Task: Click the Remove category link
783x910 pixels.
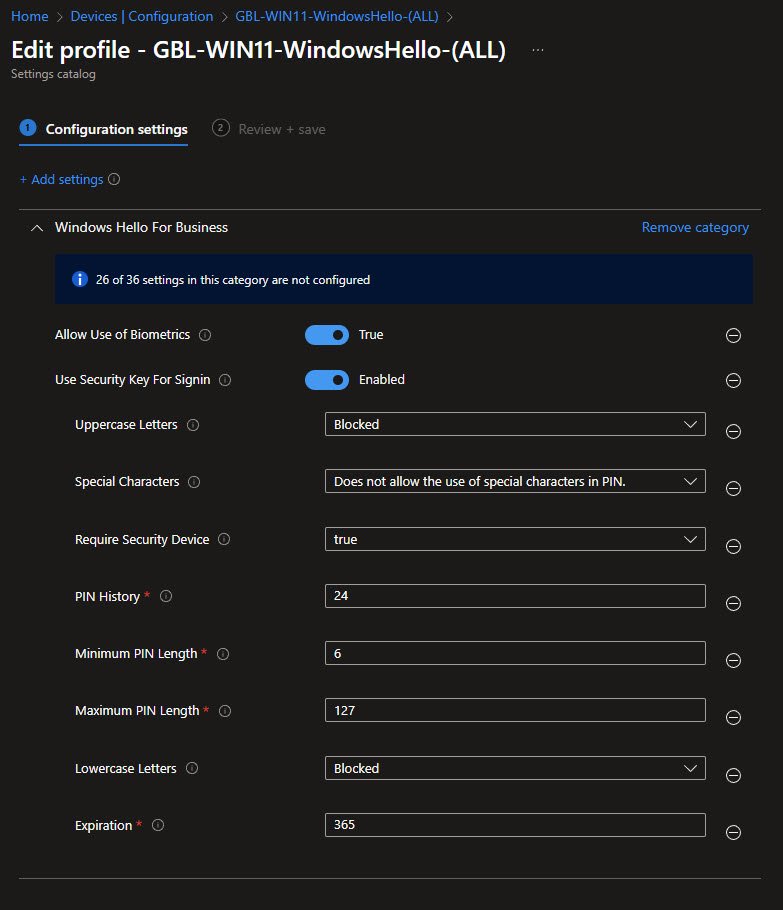Action: 695,228
